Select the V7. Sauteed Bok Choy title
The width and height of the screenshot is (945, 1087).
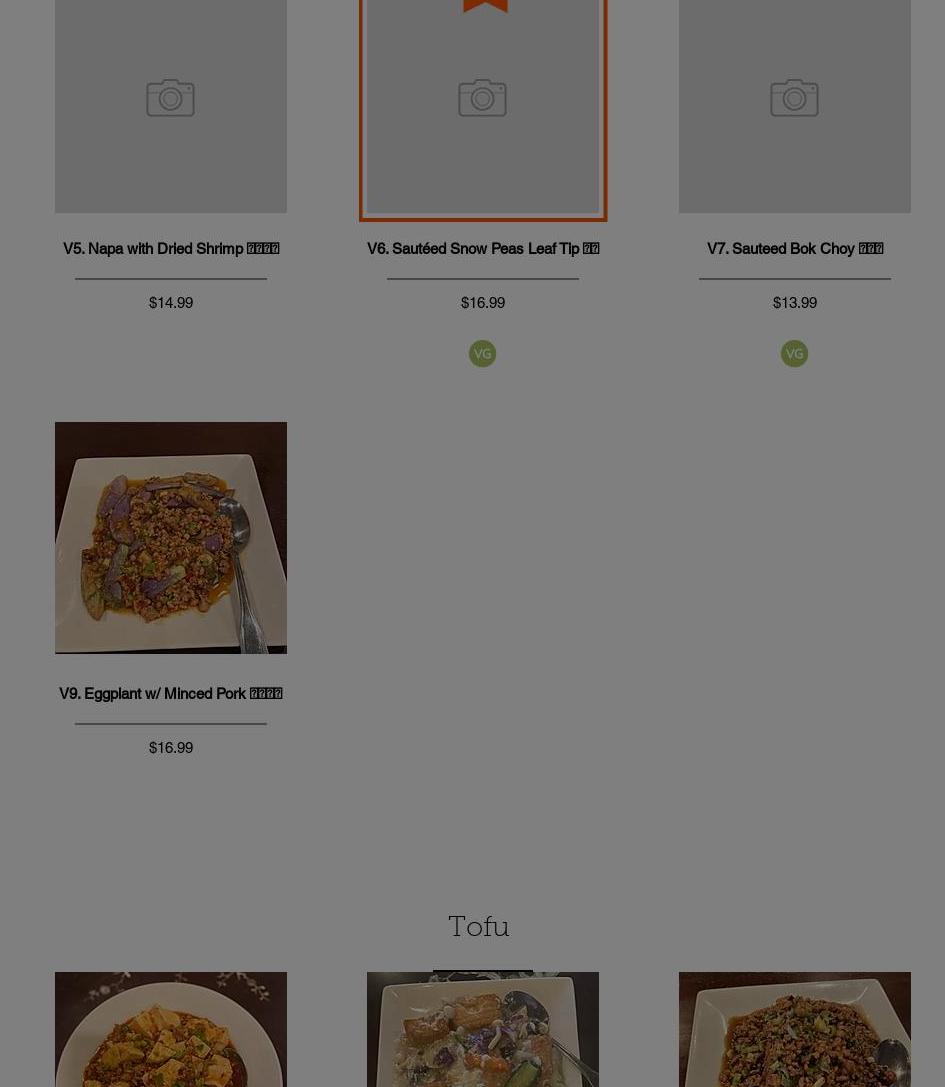pos(795,249)
